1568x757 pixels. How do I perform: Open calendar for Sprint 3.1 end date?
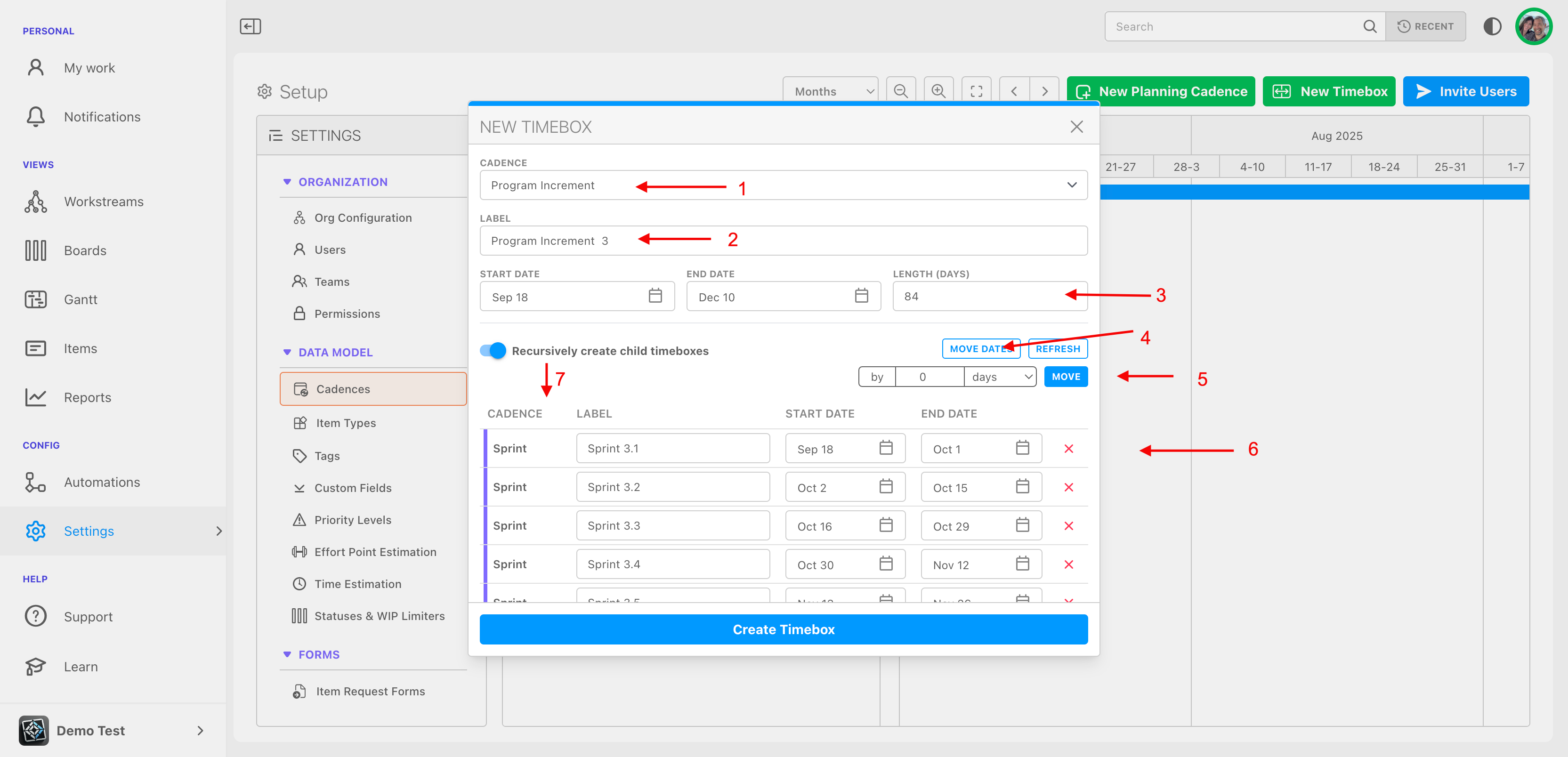click(x=1022, y=448)
